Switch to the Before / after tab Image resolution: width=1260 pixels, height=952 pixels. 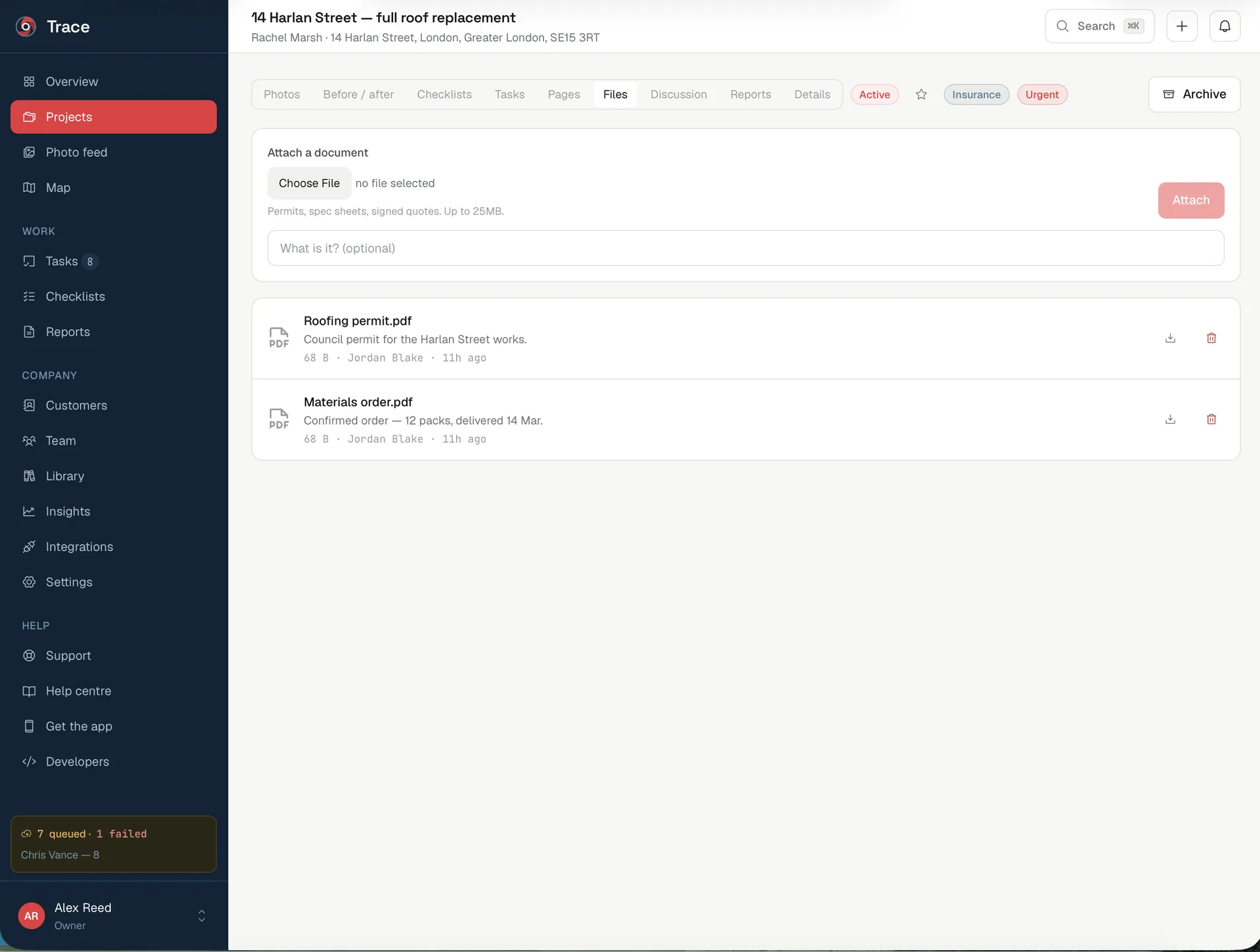[358, 94]
